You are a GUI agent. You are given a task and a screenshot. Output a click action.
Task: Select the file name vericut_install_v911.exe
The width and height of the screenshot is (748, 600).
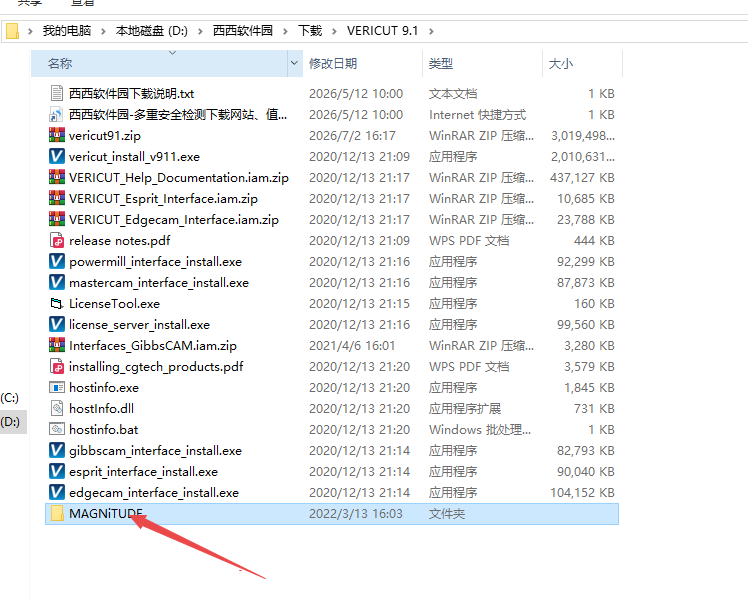[x=135, y=157]
